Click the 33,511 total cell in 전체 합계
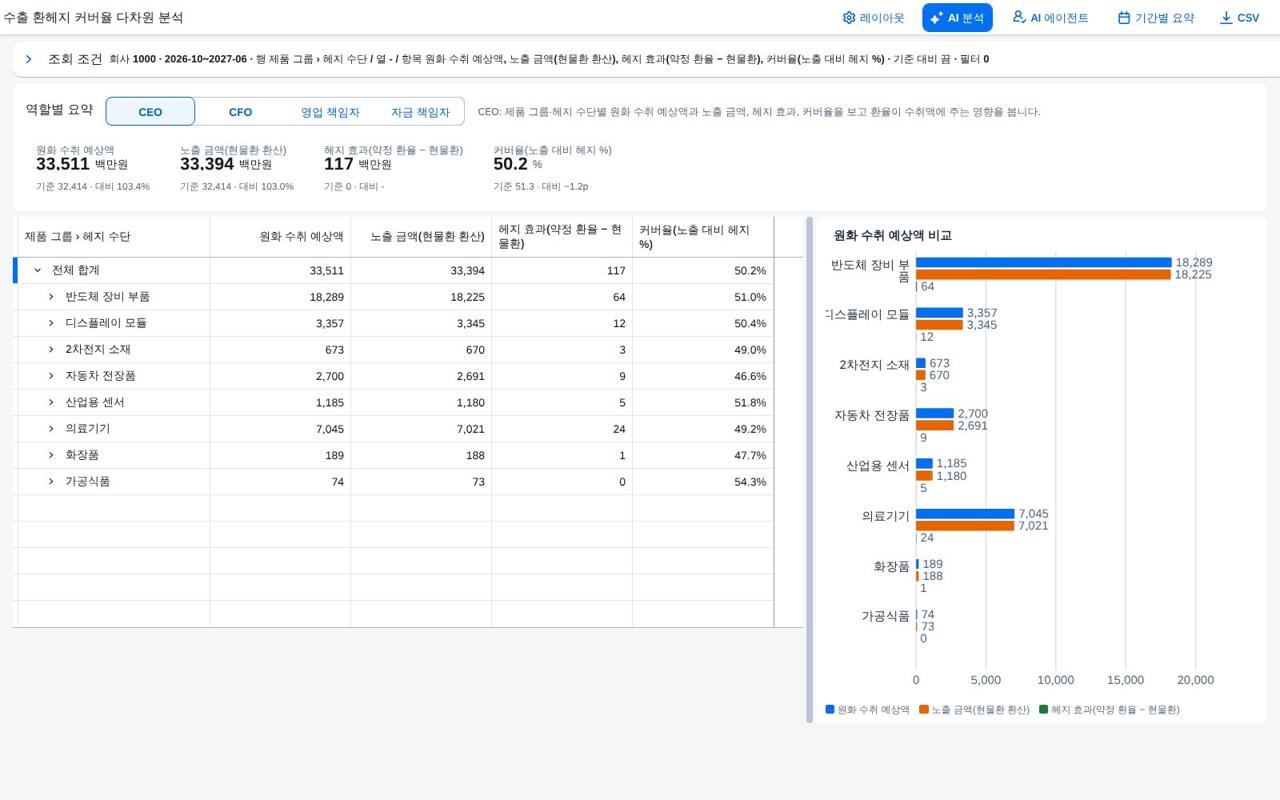1280x800 pixels. (x=280, y=271)
